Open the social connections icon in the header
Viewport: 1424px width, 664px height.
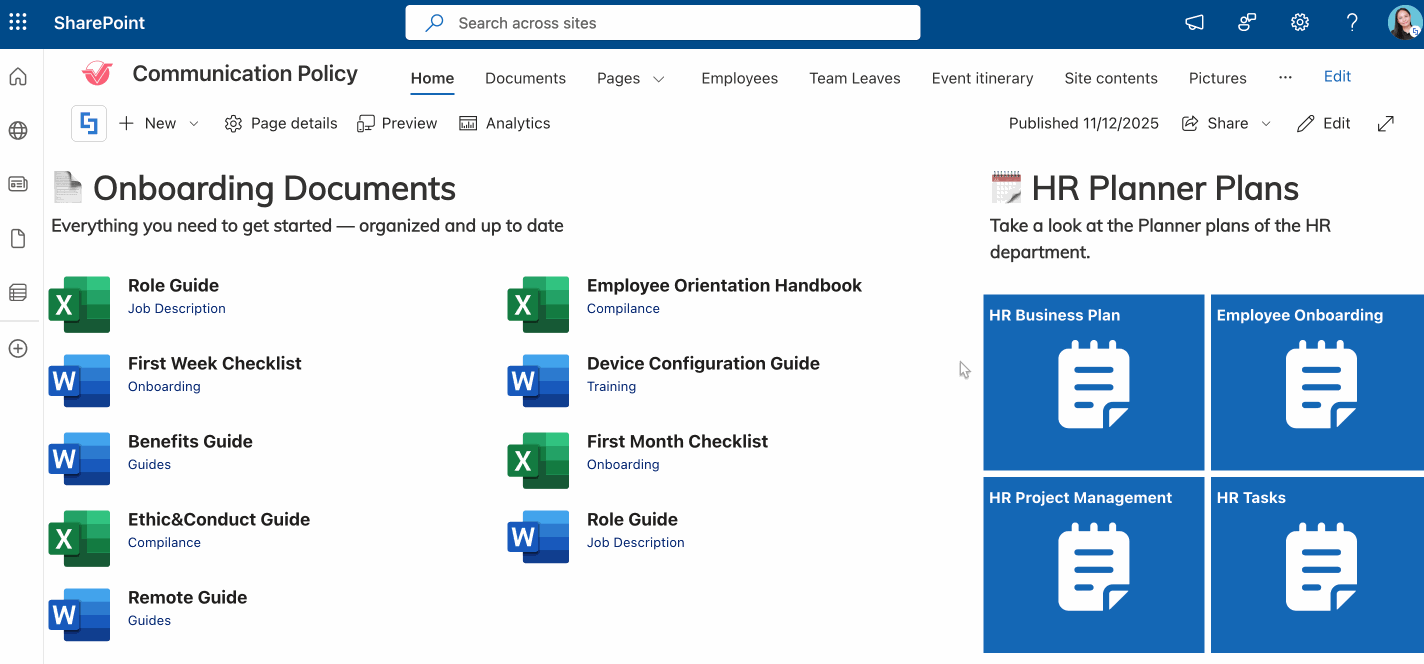[1247, 22]
